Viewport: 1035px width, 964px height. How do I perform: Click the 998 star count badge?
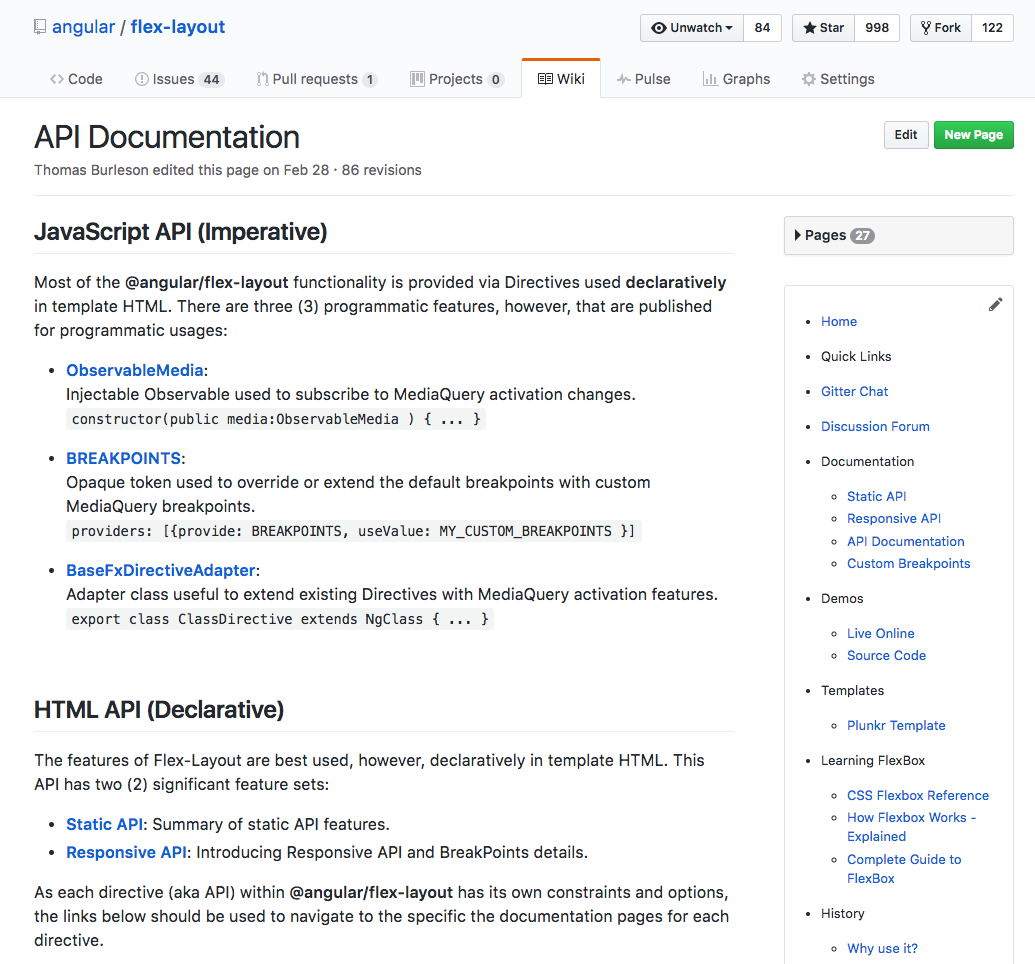[x=876, y=28]
